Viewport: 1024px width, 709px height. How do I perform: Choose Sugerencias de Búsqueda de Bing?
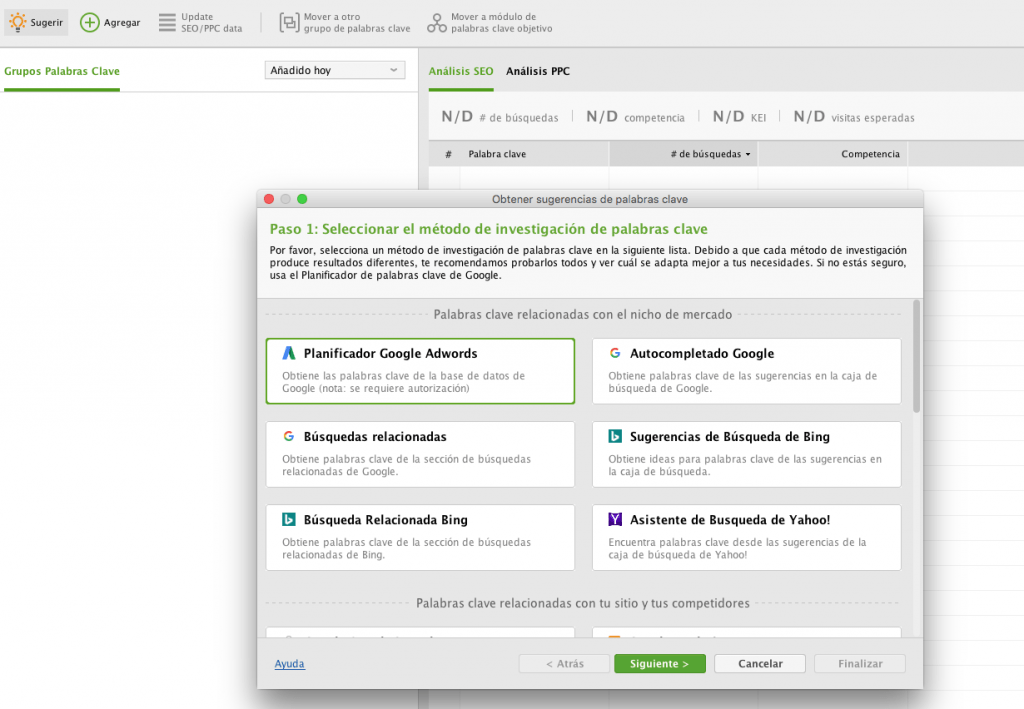pyautogui.click(x=746, y=454)
